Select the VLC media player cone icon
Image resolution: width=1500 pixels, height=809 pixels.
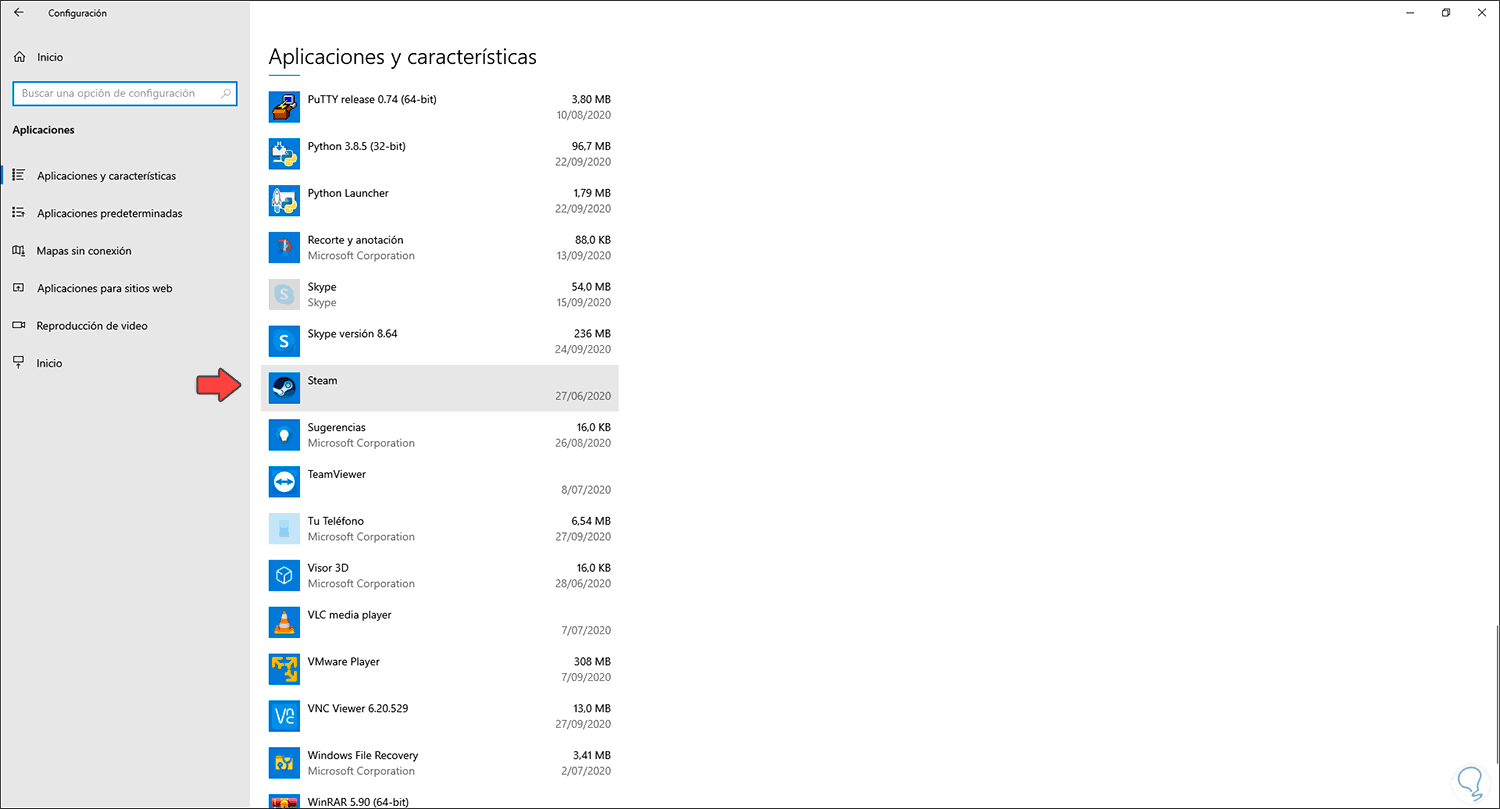284,622
